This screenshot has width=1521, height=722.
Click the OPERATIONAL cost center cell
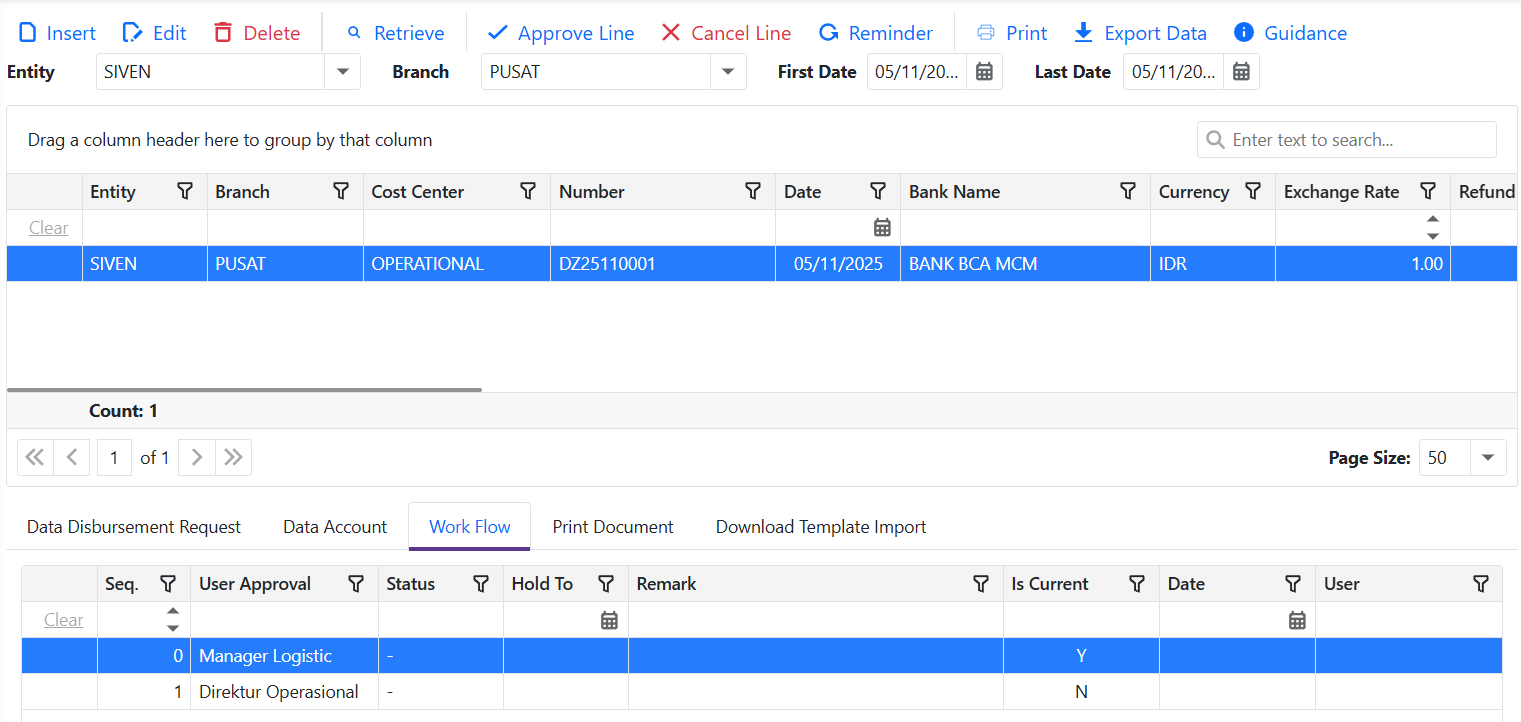tap(457, 264)
